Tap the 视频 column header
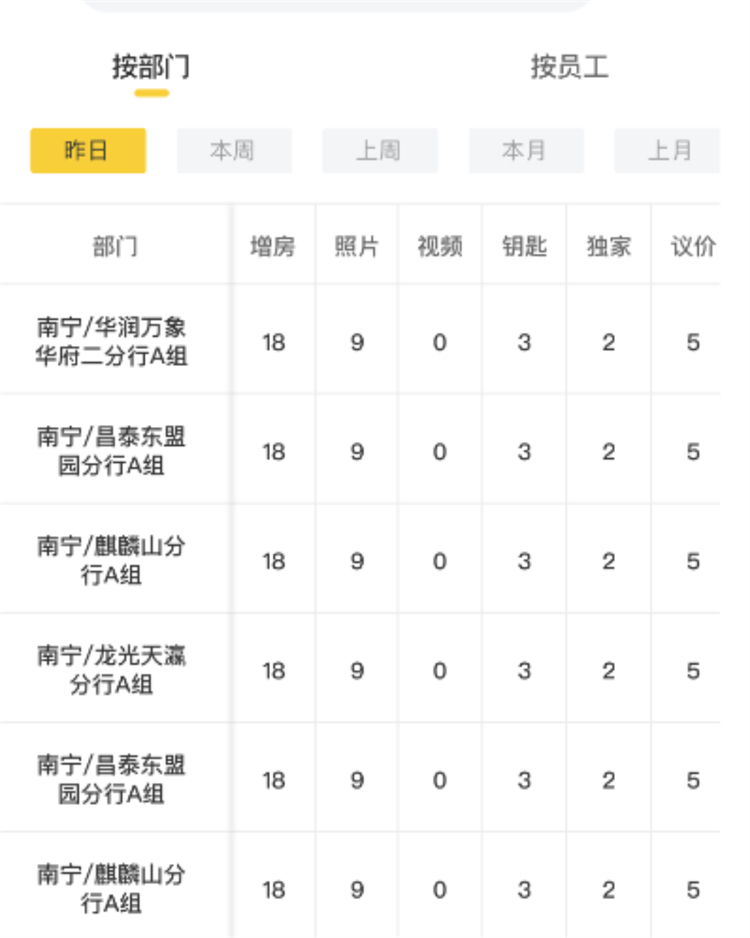Image resolution: width=750 pixels, height=938 pixels. pyautogui.click(x=440, y=246)
